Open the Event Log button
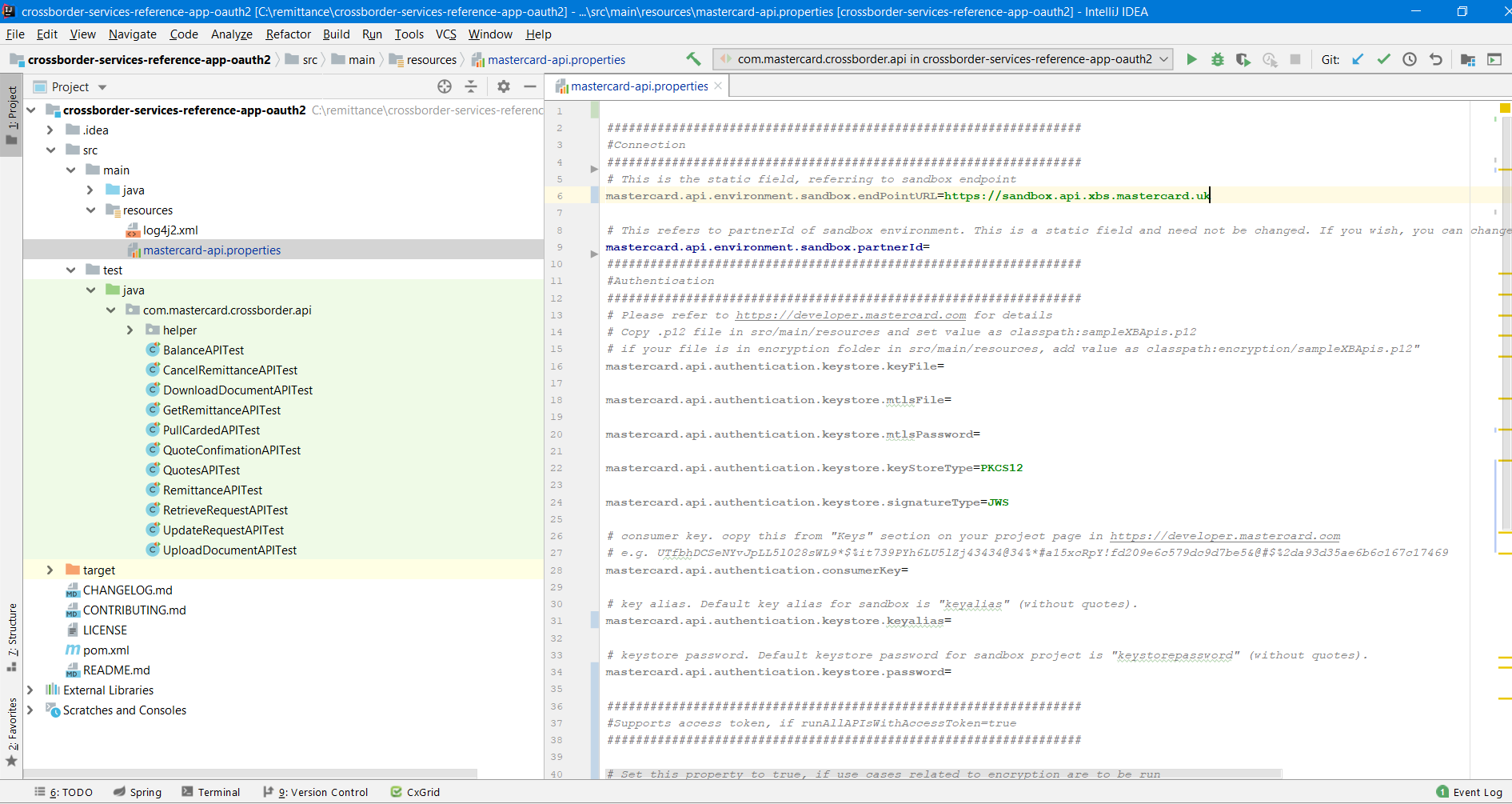 [x=1470, y=792]
